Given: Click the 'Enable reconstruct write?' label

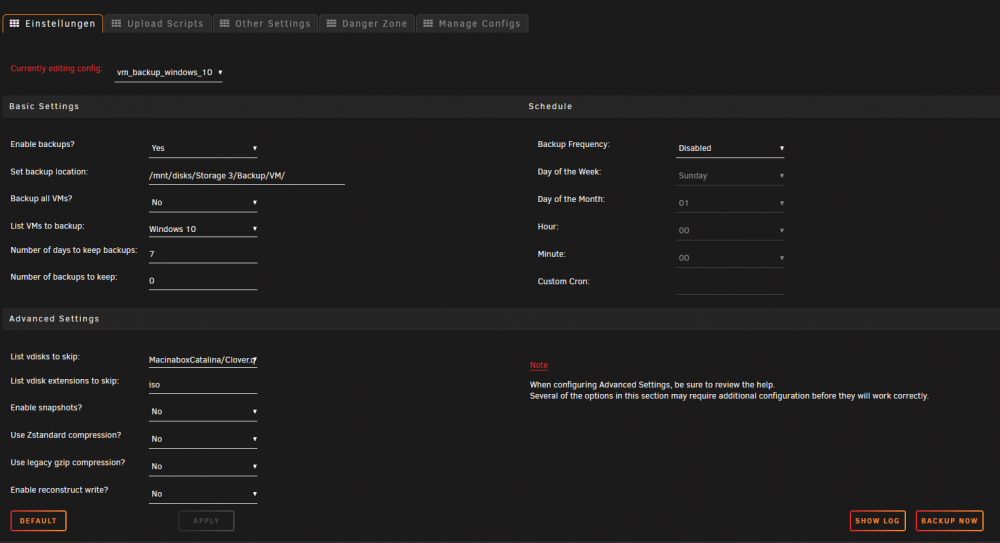Looking at the screenshot, I should pos(59,490).
